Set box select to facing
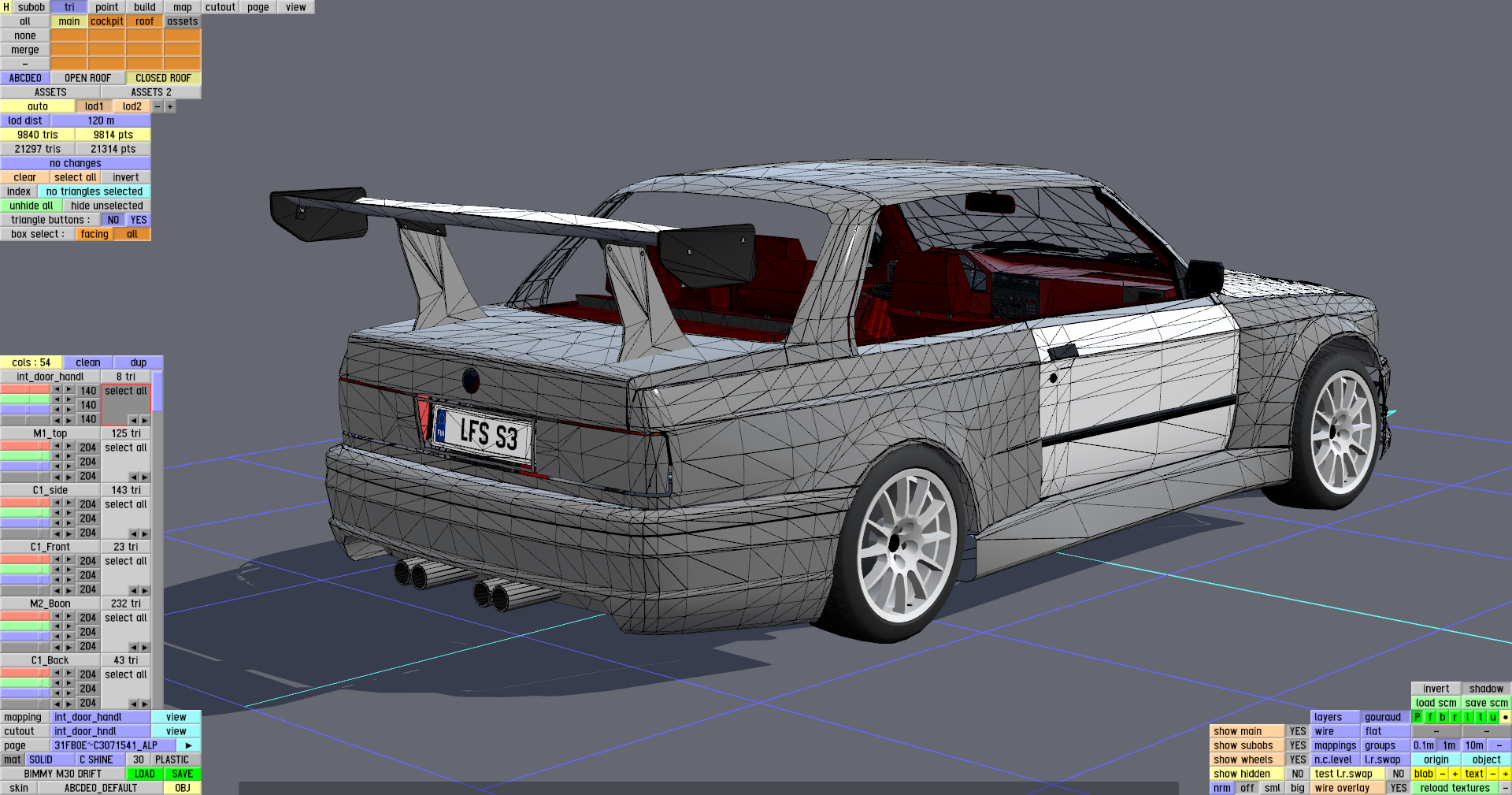This screenshot has height=795, width=1512. pos(94,234)
